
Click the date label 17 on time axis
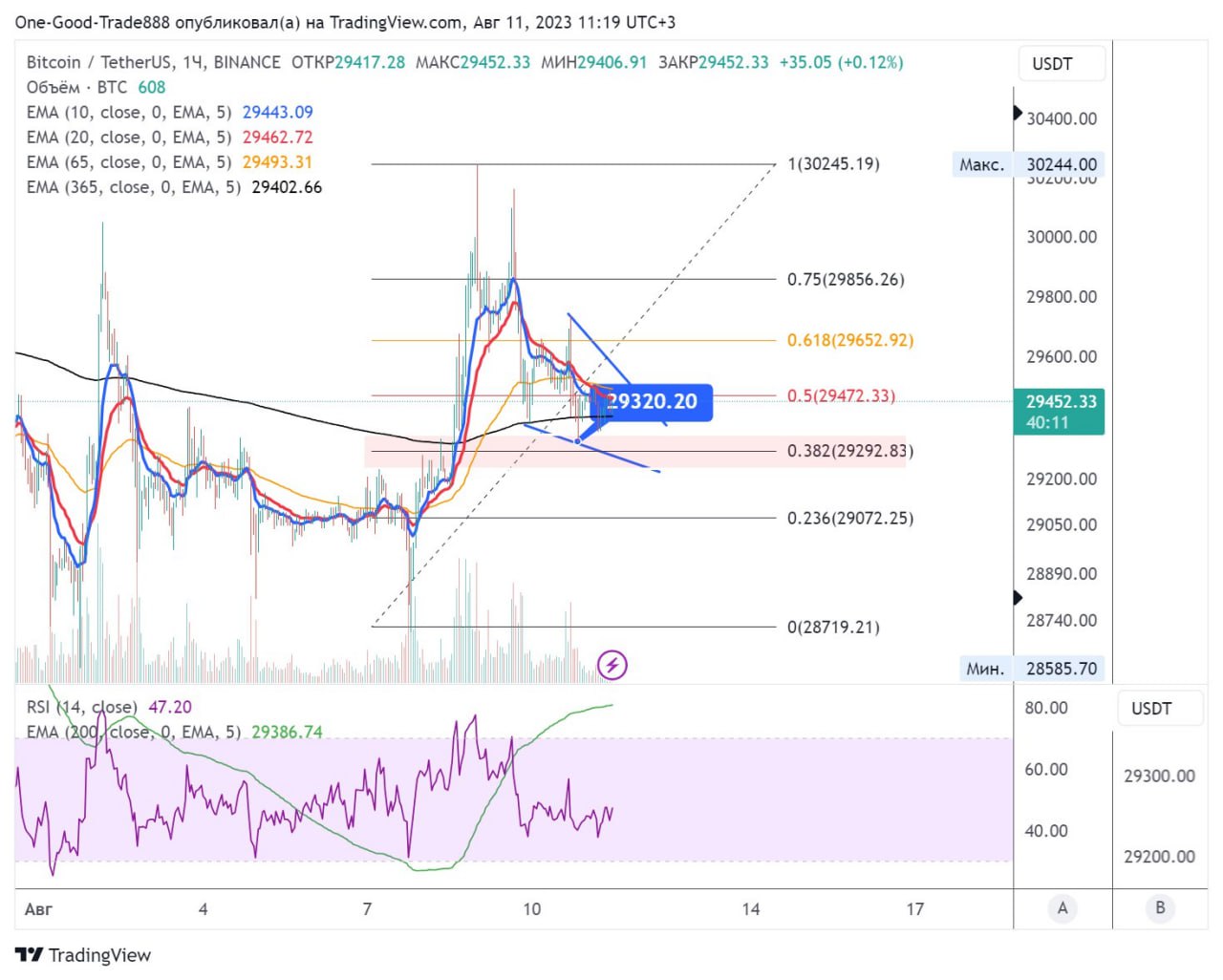(915, 909)
